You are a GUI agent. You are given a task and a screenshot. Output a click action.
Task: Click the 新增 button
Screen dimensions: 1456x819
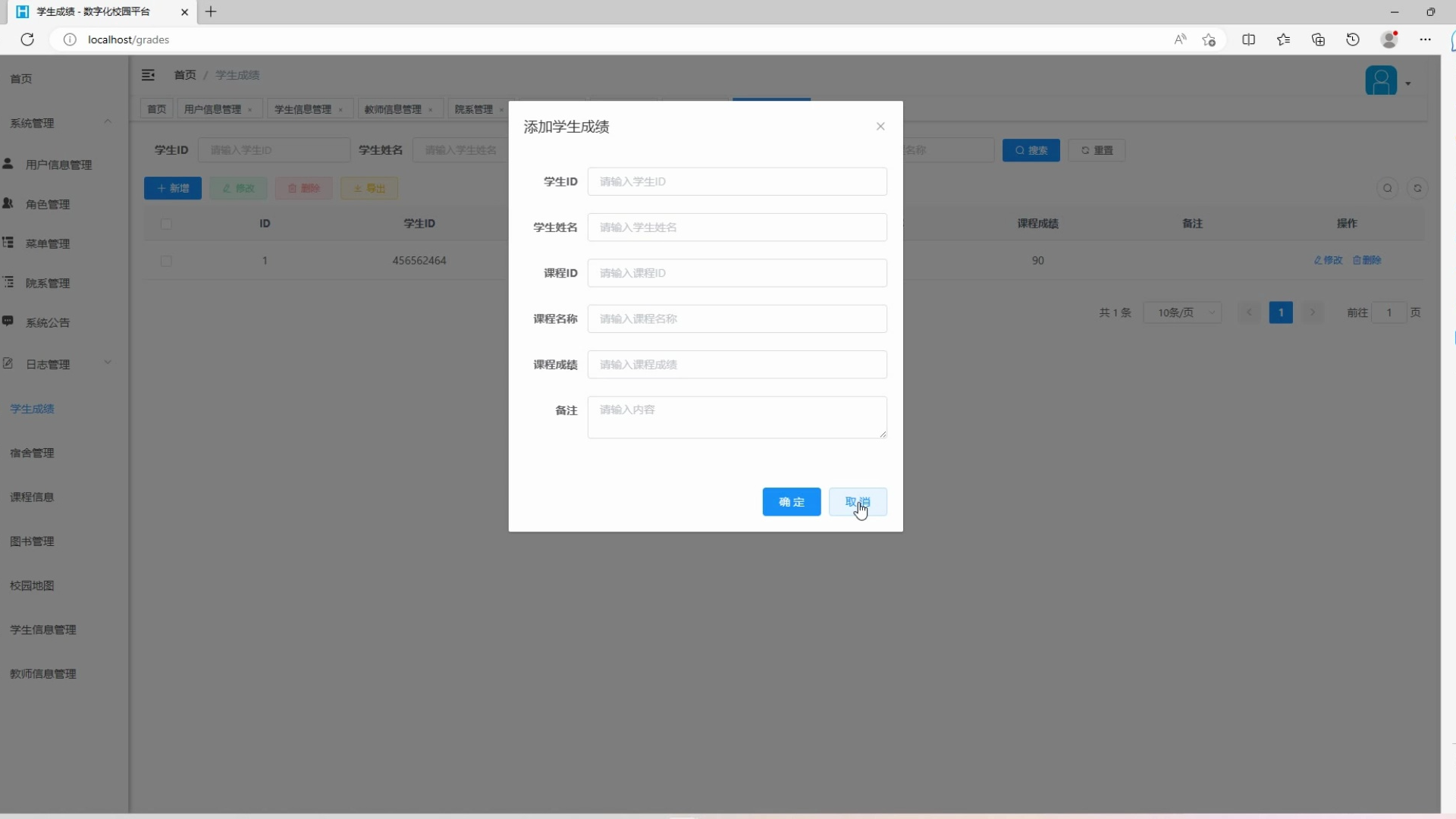pyautogui.click(x=173, y=188)
